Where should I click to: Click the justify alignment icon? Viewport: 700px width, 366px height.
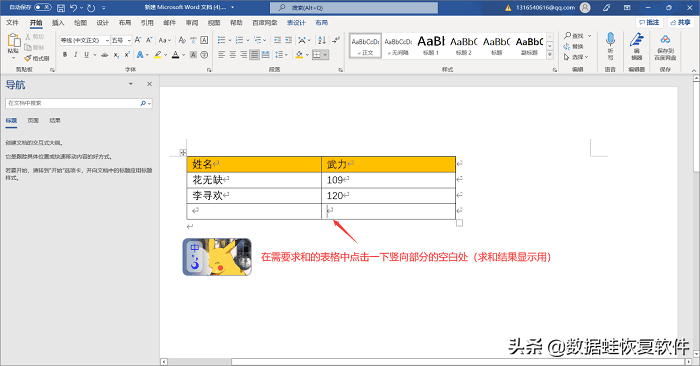254,54
